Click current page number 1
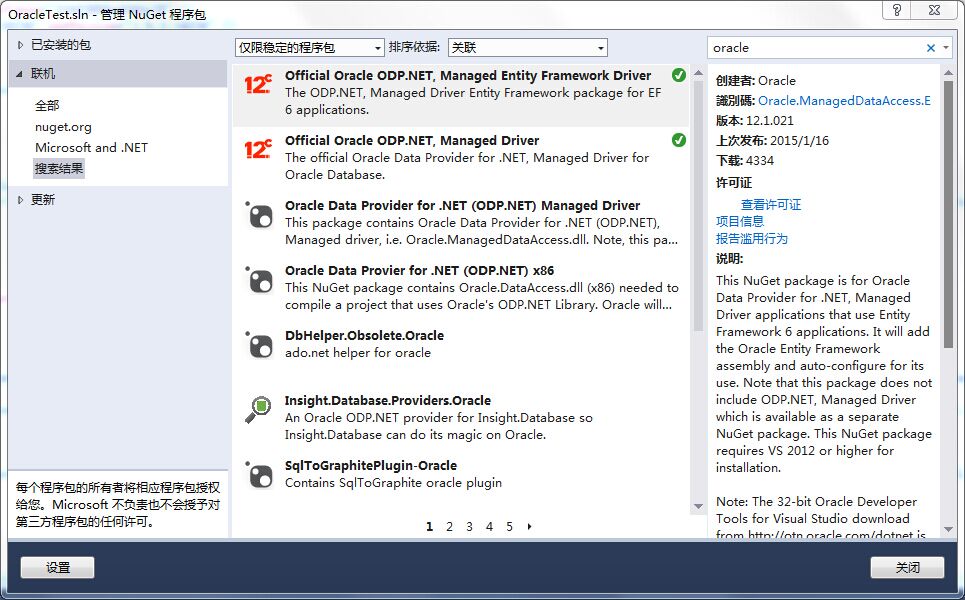965x600 pixels. [430, 527]
